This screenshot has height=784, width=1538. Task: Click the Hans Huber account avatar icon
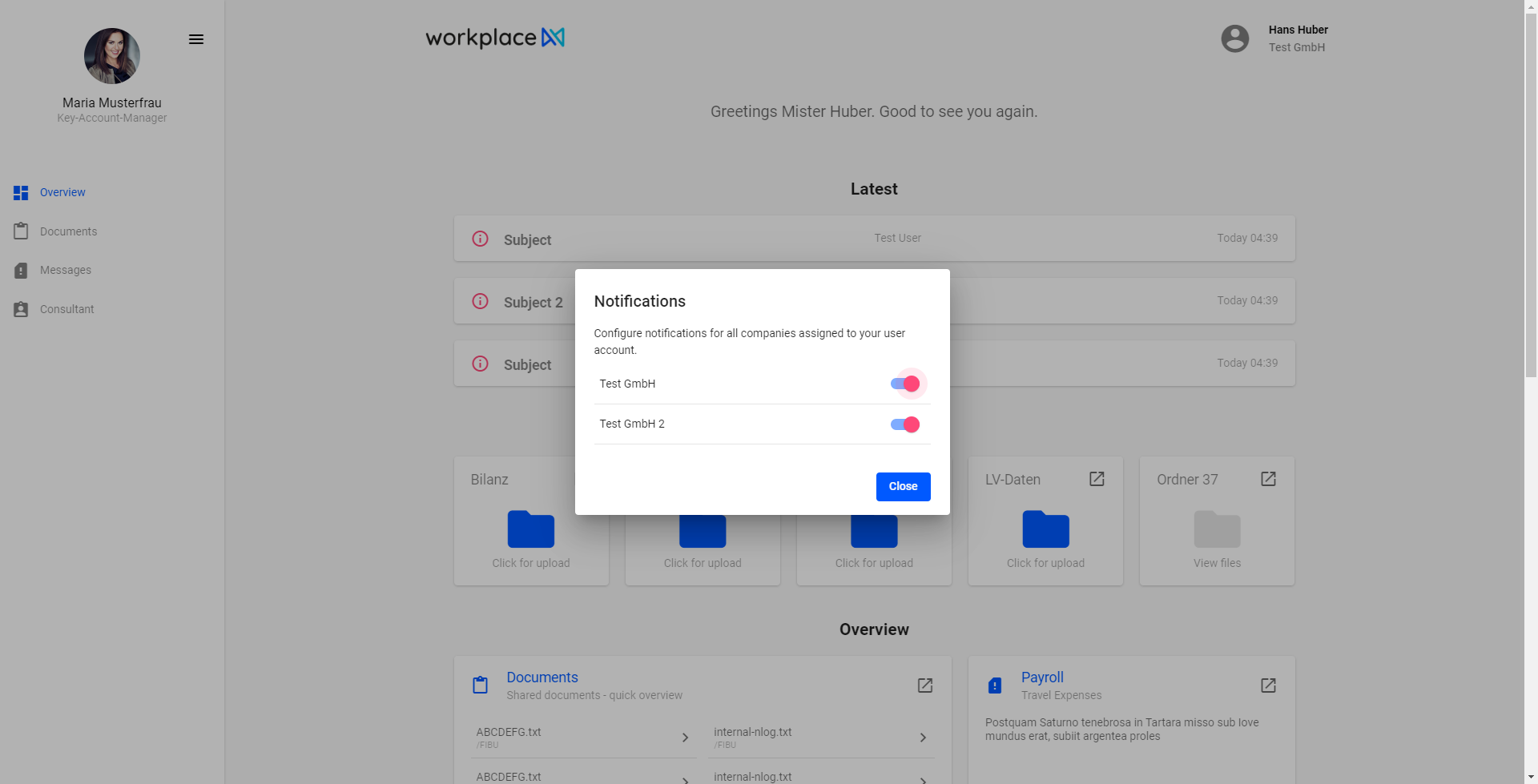(1235, 38)
